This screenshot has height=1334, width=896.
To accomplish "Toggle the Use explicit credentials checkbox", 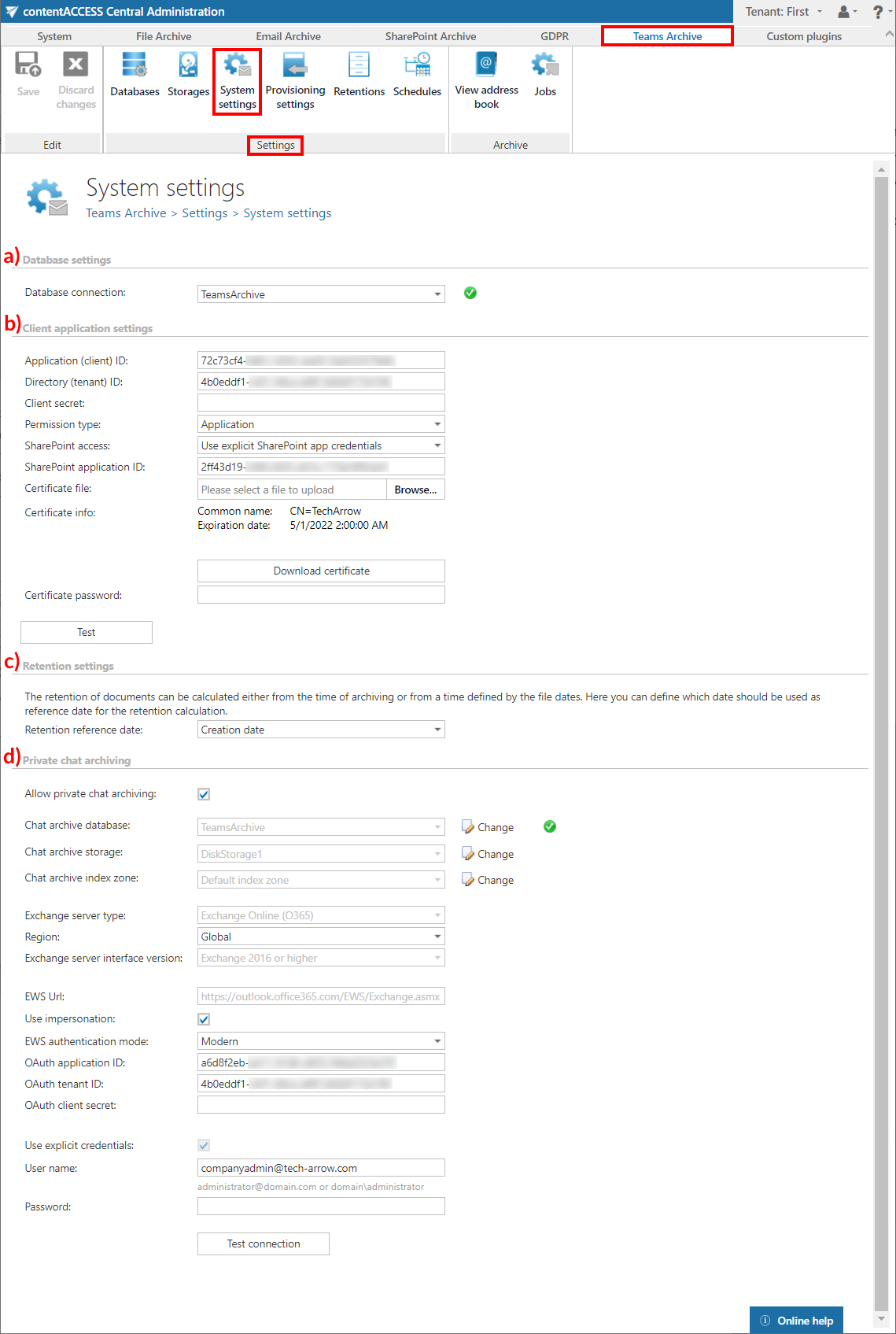I will point(204,1146).
